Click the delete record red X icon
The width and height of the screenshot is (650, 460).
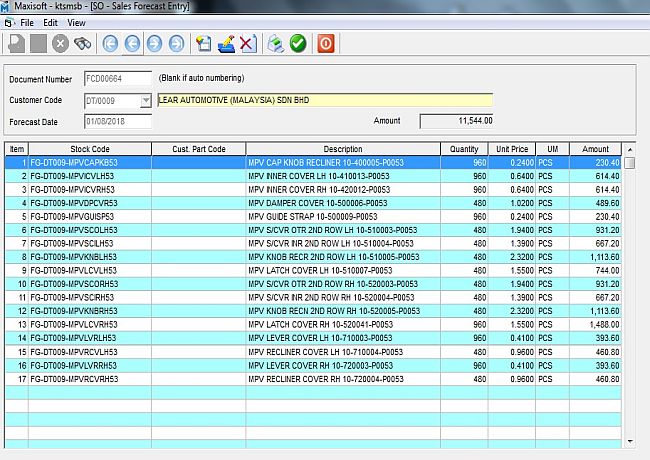[x=246, y=44]
